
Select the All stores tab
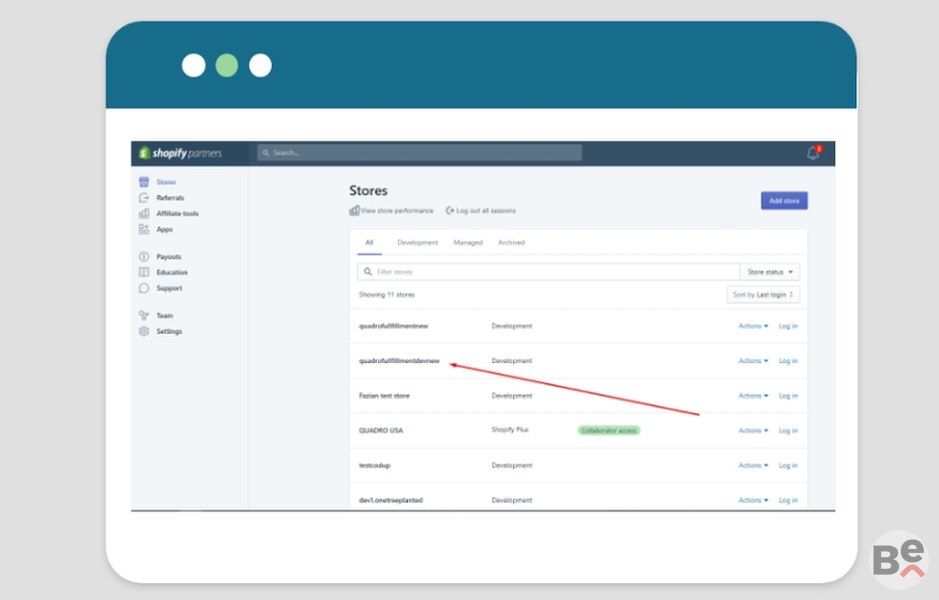(x=369, y=243)
